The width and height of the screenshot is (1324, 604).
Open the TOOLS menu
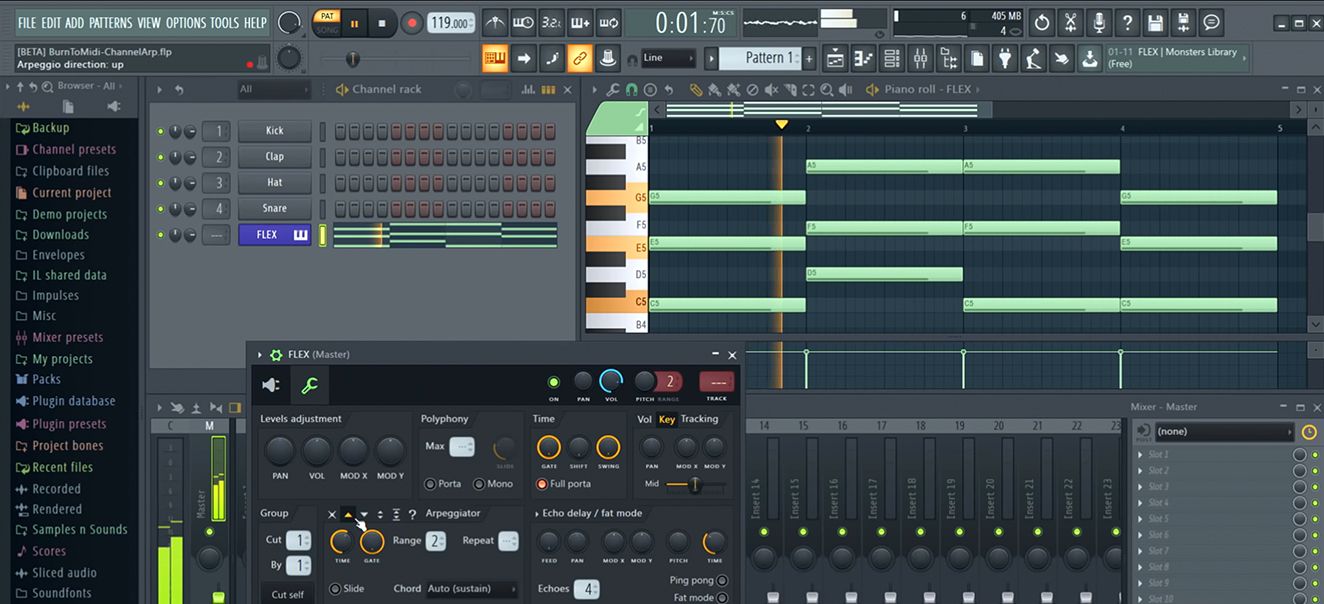click(225, 22)
